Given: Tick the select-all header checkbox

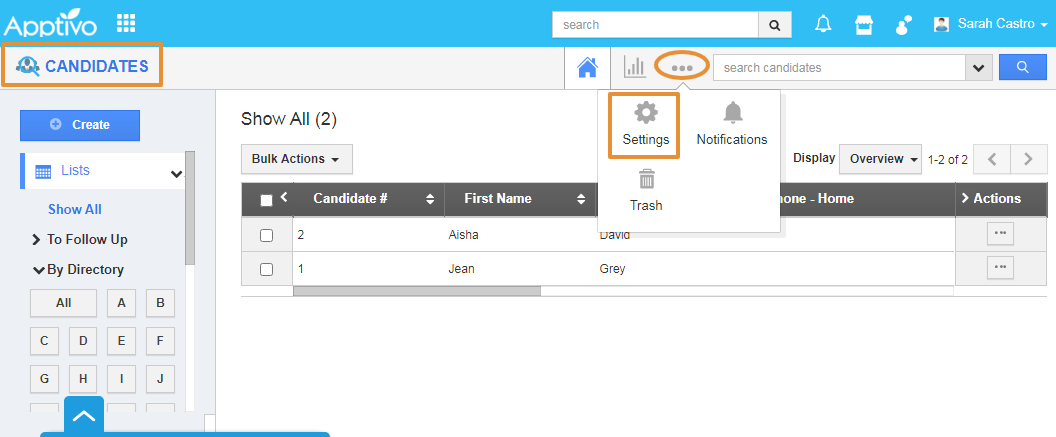Looking at the screenshot, I should click(266, 200).
